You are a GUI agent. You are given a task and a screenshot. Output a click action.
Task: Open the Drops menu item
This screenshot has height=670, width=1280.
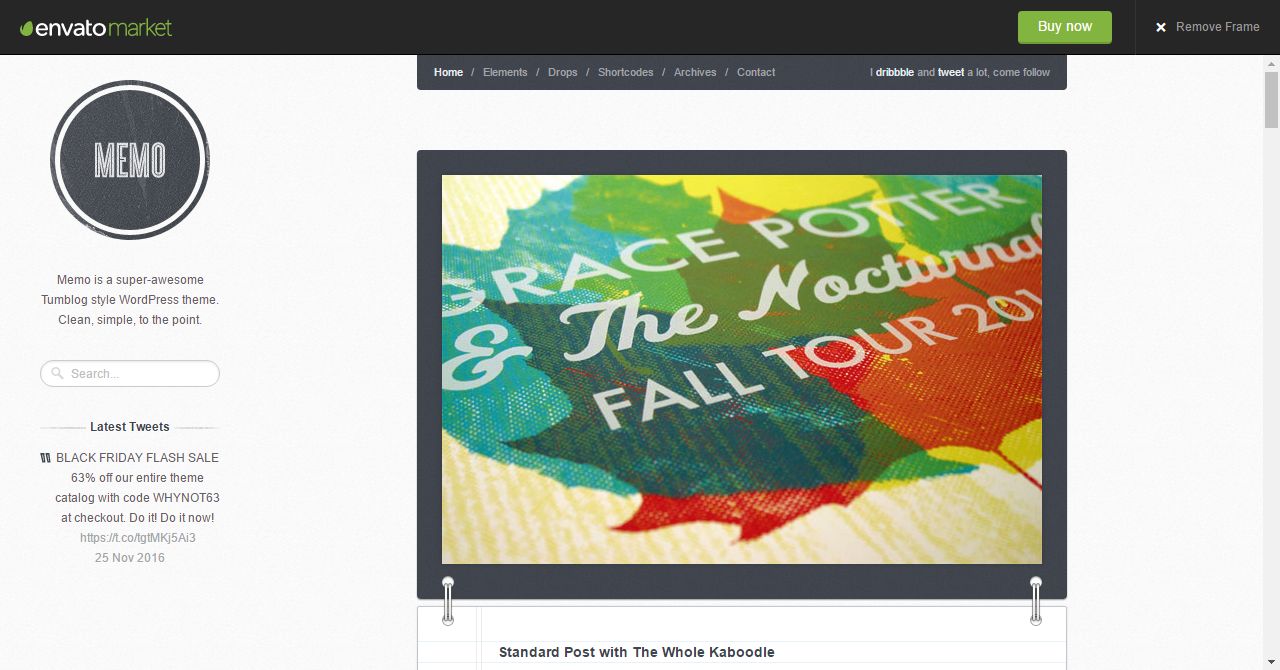tap(563, 72)
